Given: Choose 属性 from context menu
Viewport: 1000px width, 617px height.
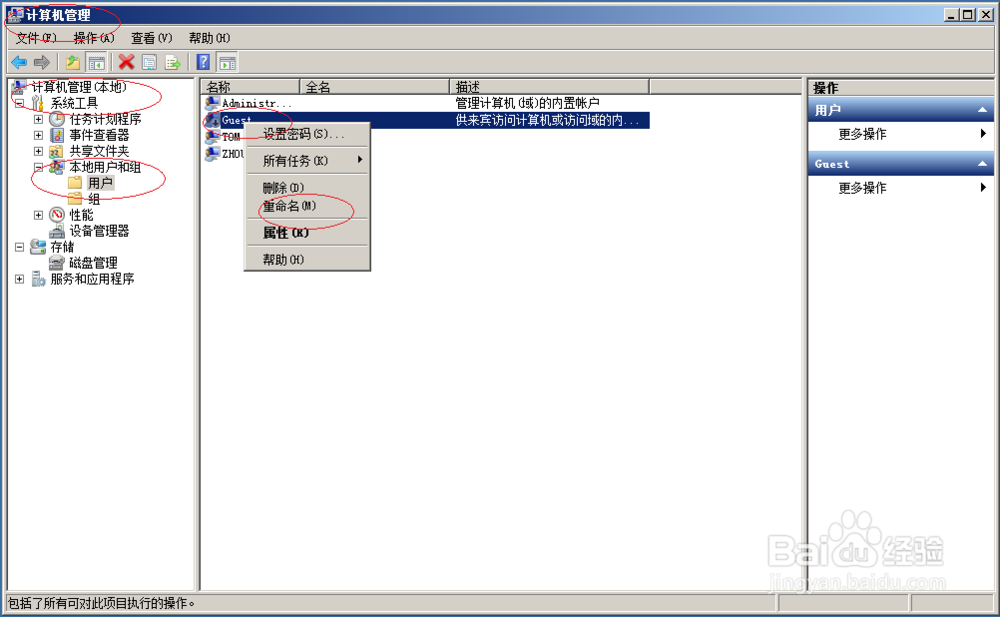Looking at the screenshot, I should click(307, 233).
